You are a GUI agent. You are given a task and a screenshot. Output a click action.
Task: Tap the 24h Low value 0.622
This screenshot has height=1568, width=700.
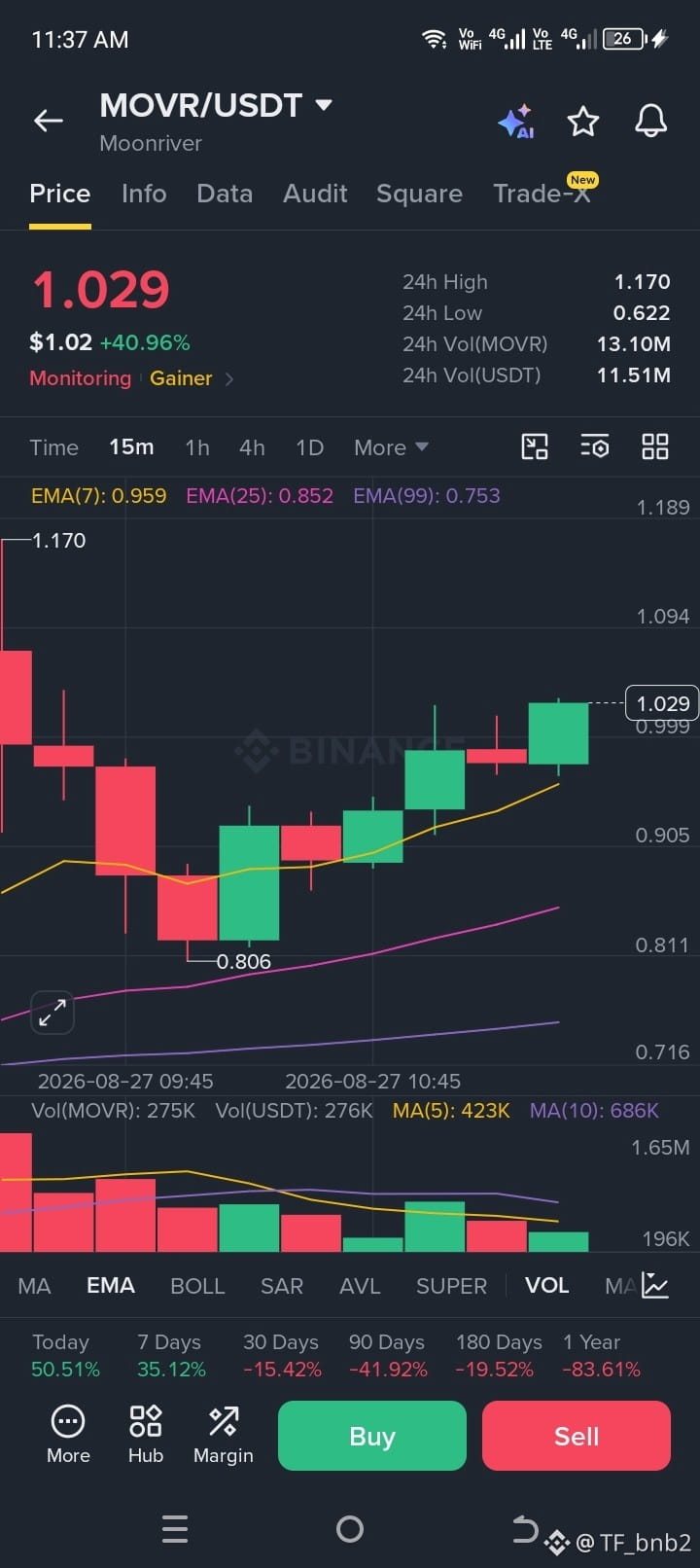click(x=642, y=313)
